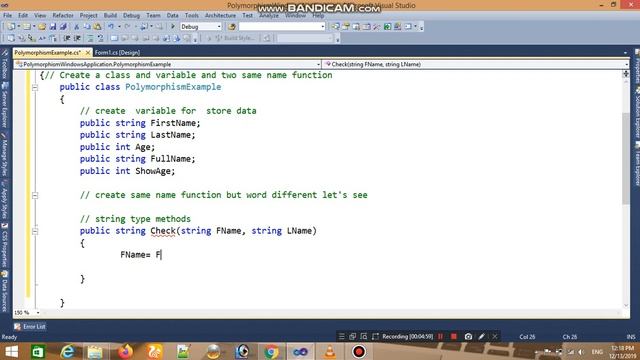Open the Solution Explorer side tab
This screenshot has width=640, height=360.
637,112
